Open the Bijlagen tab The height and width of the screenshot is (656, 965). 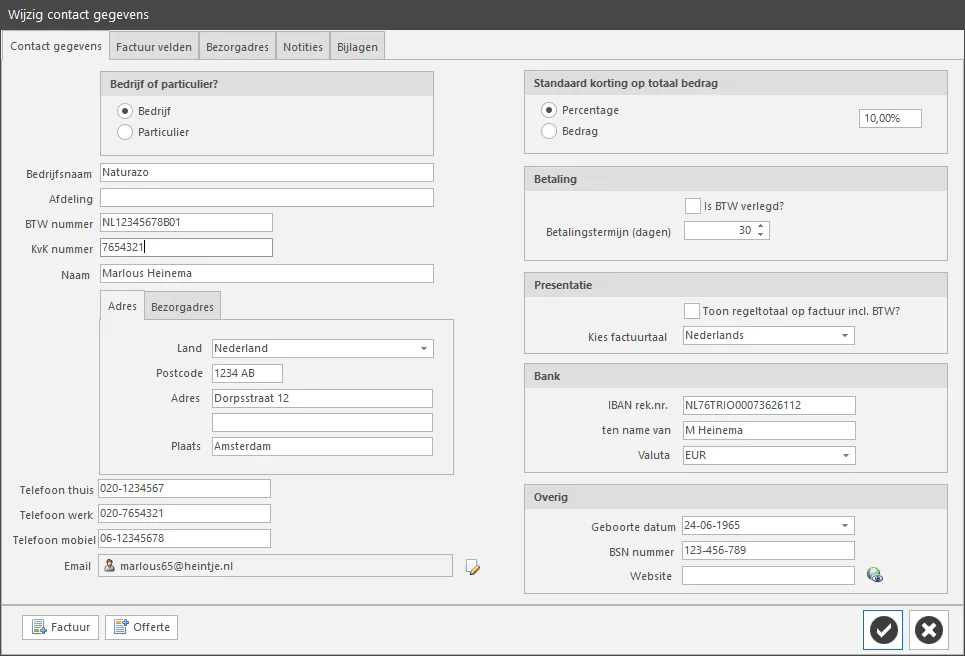coord(358,47)
